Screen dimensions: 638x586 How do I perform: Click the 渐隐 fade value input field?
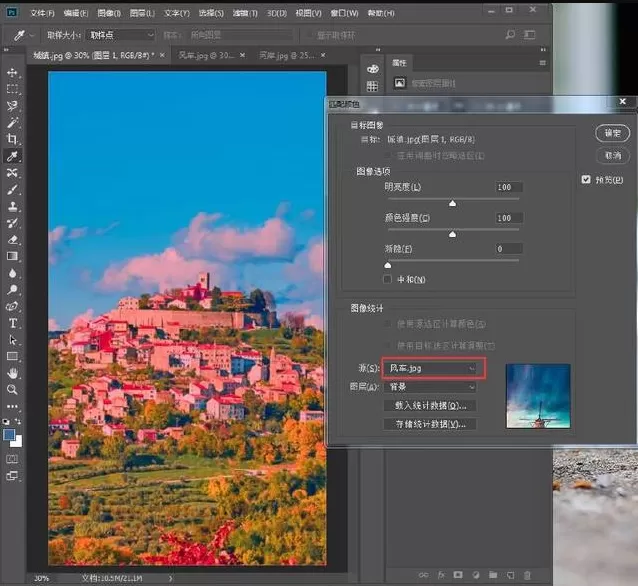(509, 249)
